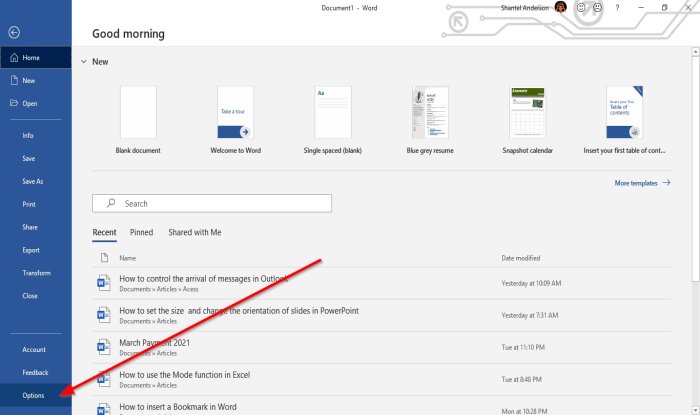
Task: Click into the Search field
Action: 212,203
